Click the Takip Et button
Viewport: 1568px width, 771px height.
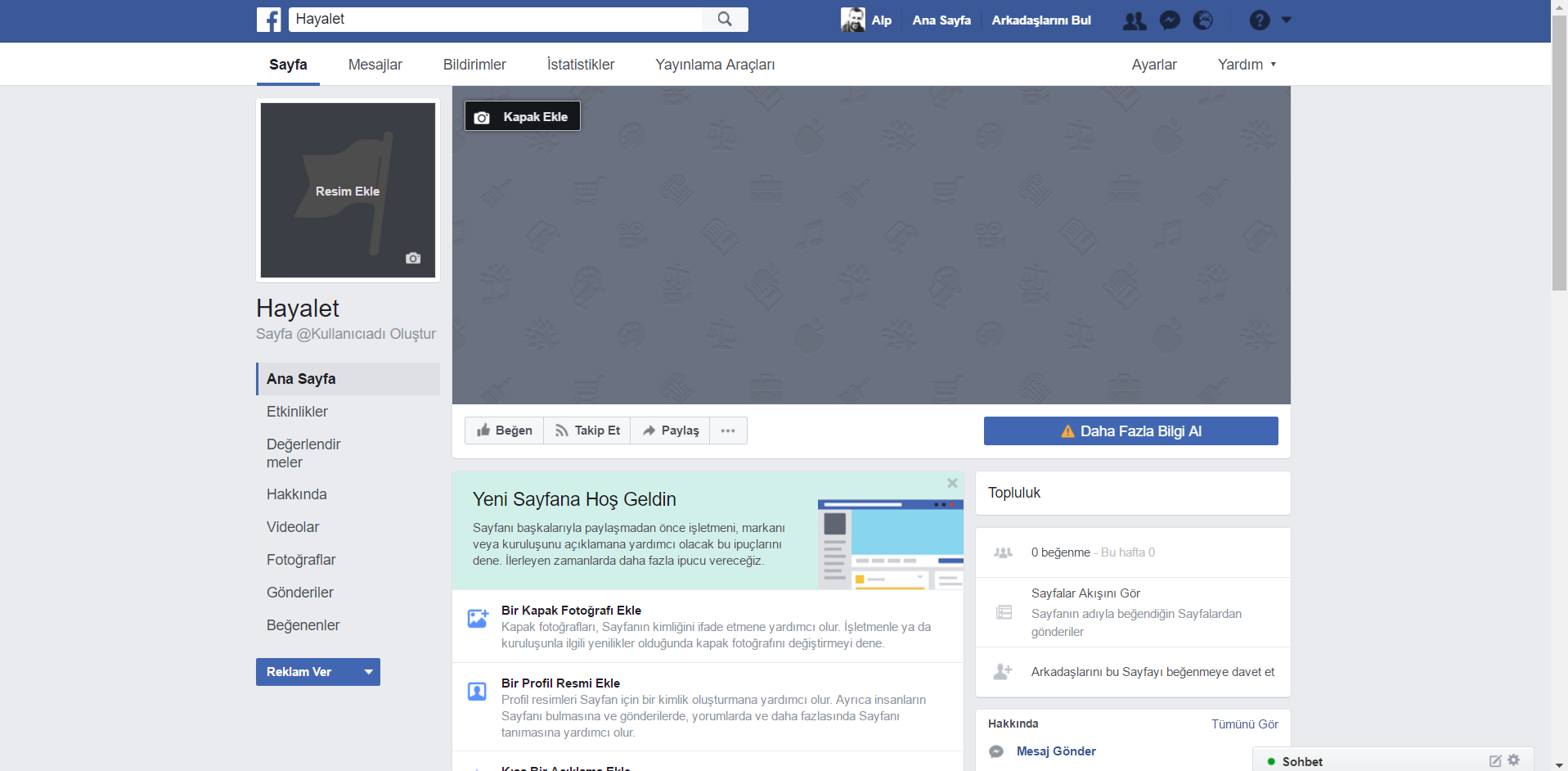[587, 431]
